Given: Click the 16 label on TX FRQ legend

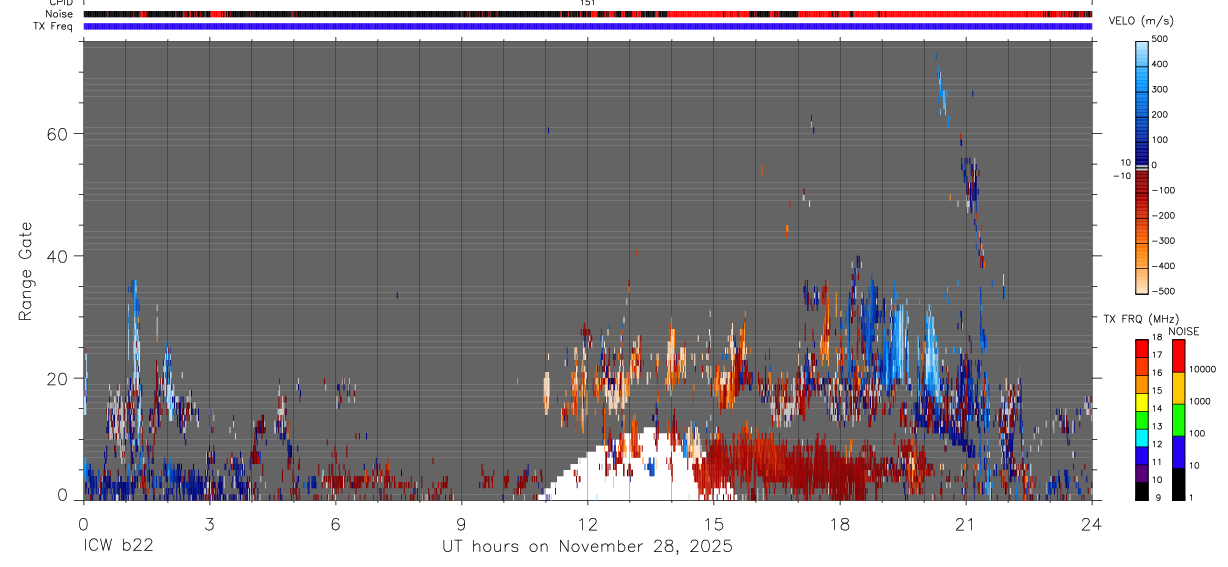Looking at the screenshot, I should [x=1157, y=373].
